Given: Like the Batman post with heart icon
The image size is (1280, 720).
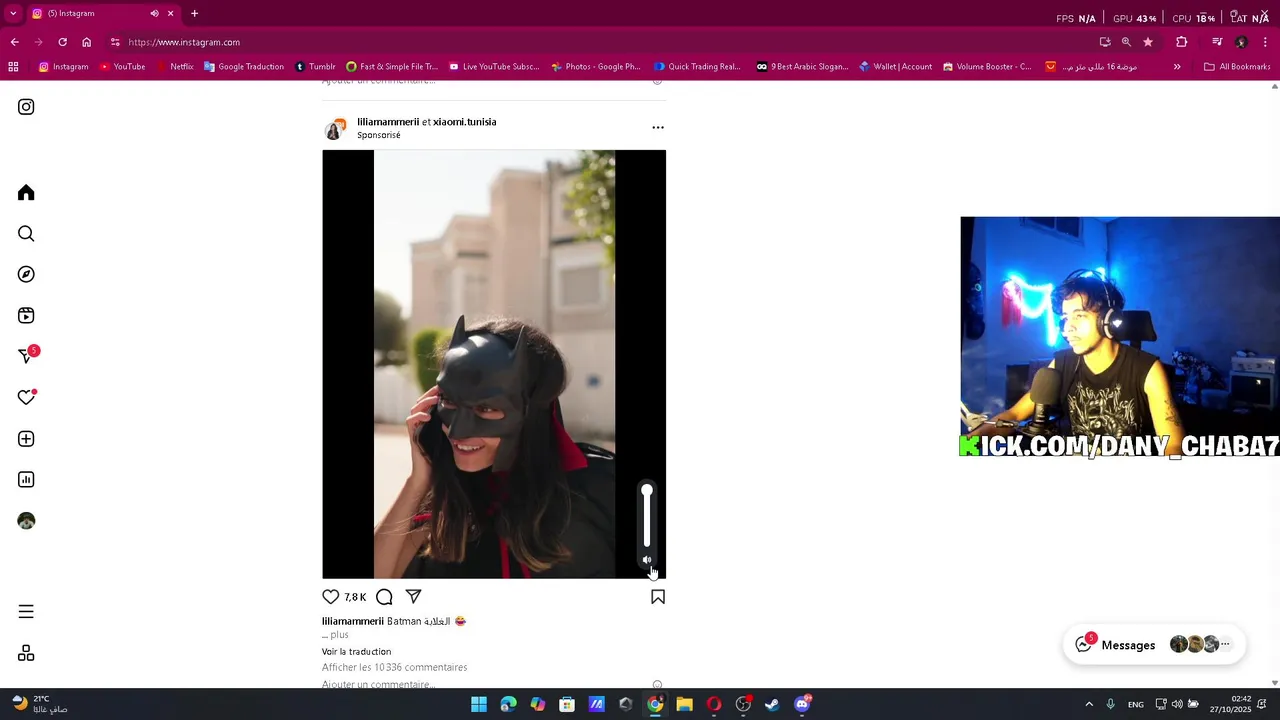Looking at the screenshot, I should click(x=331, y=597).
